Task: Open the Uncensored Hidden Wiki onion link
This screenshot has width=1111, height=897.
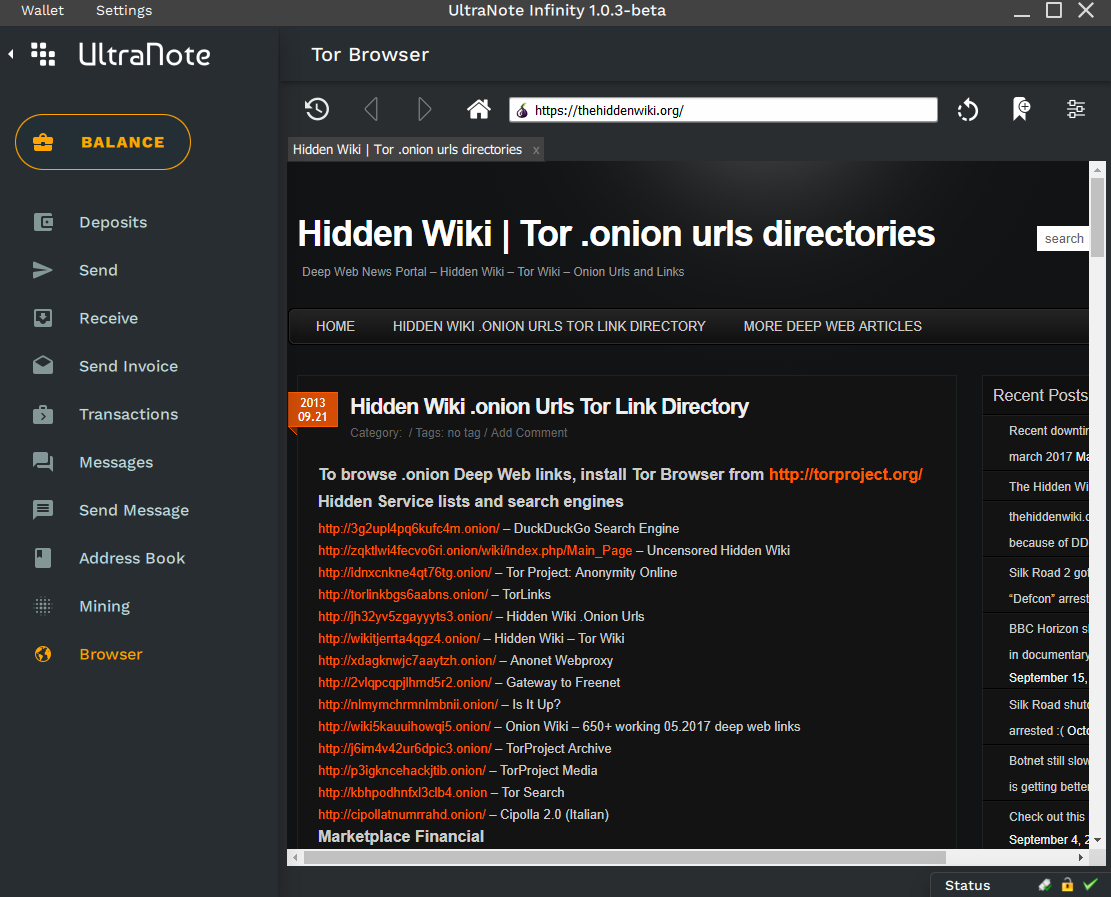Action: 475,551
